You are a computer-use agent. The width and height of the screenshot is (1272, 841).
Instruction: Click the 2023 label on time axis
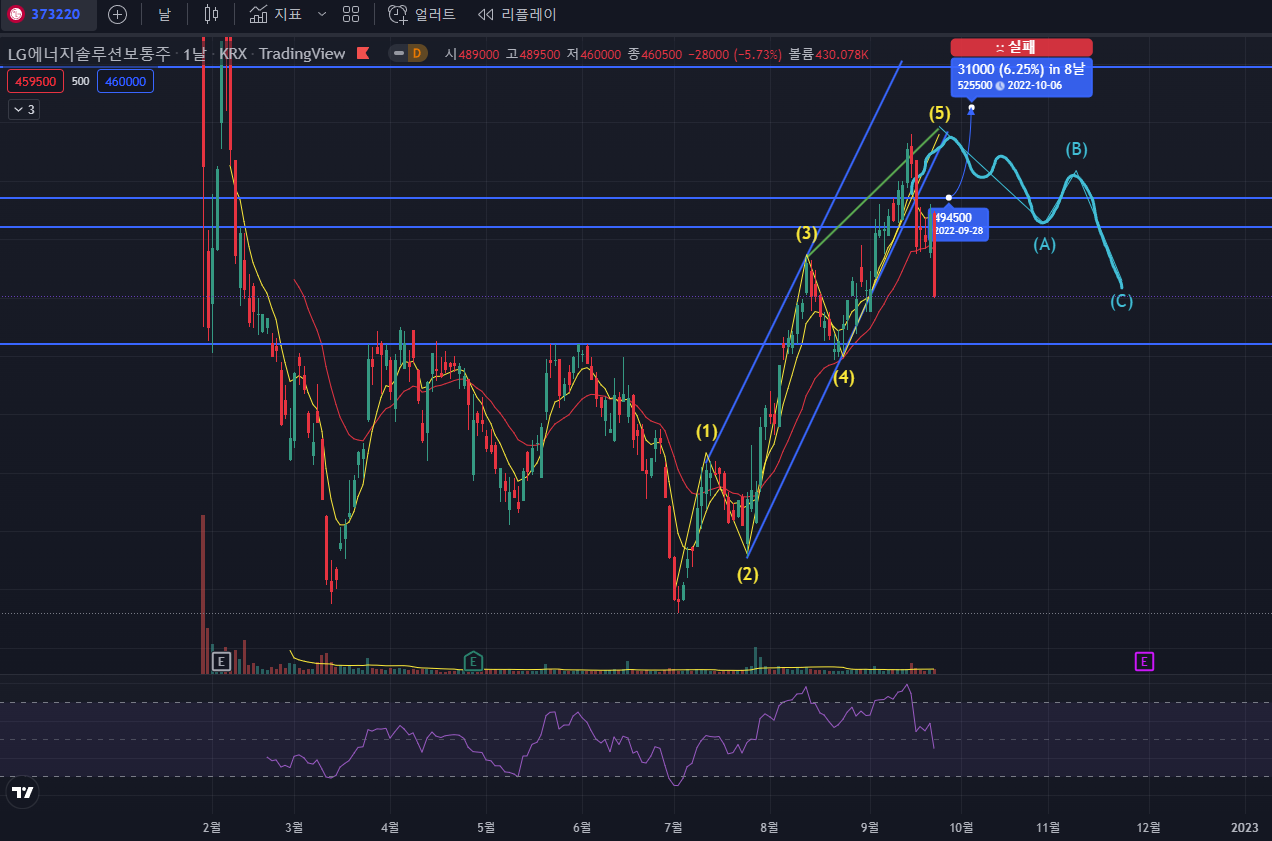(1245, 827)
